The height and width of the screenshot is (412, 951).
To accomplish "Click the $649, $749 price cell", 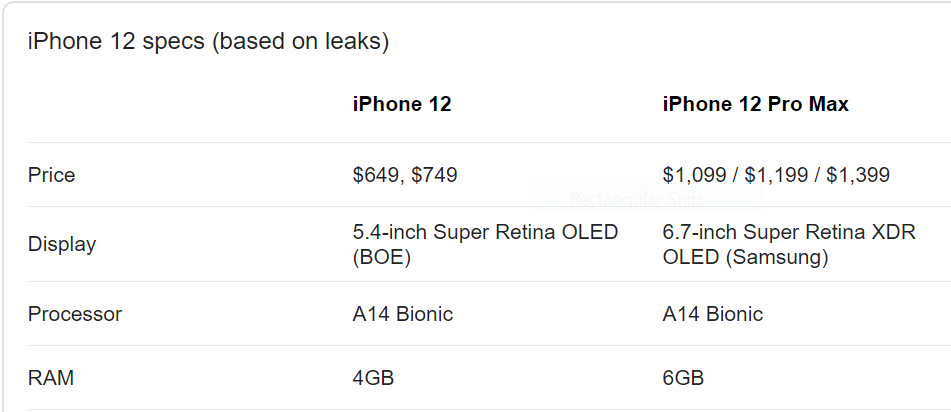I will pos(405,175).
